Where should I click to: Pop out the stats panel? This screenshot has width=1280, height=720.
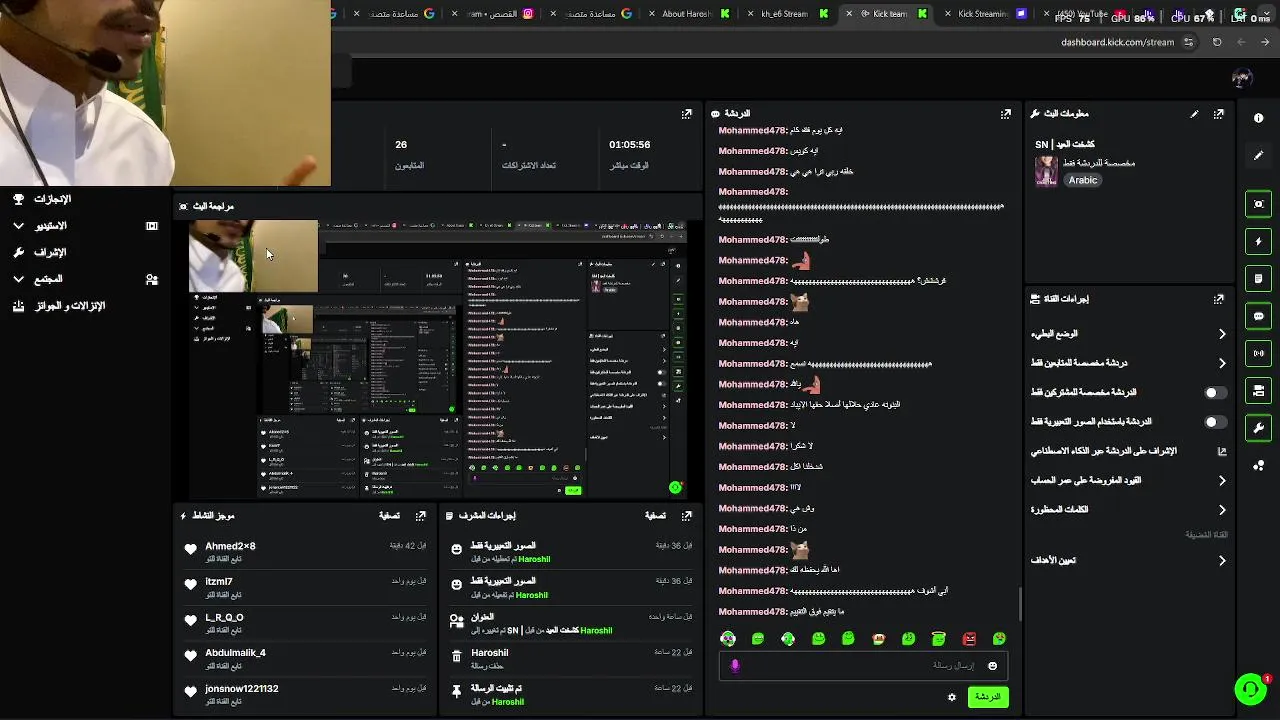point(686,114)
